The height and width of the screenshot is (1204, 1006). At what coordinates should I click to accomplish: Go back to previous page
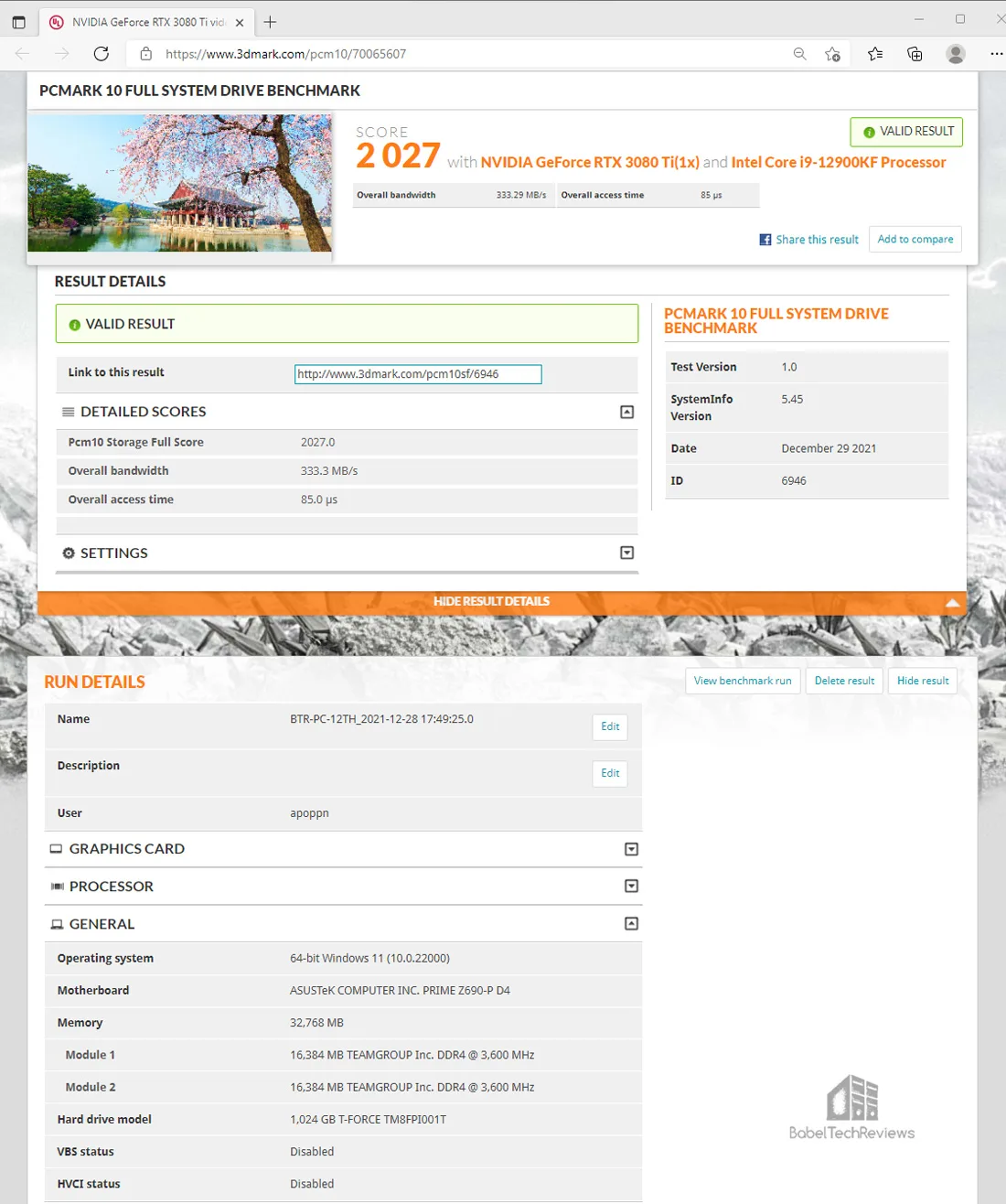(23, 54)
